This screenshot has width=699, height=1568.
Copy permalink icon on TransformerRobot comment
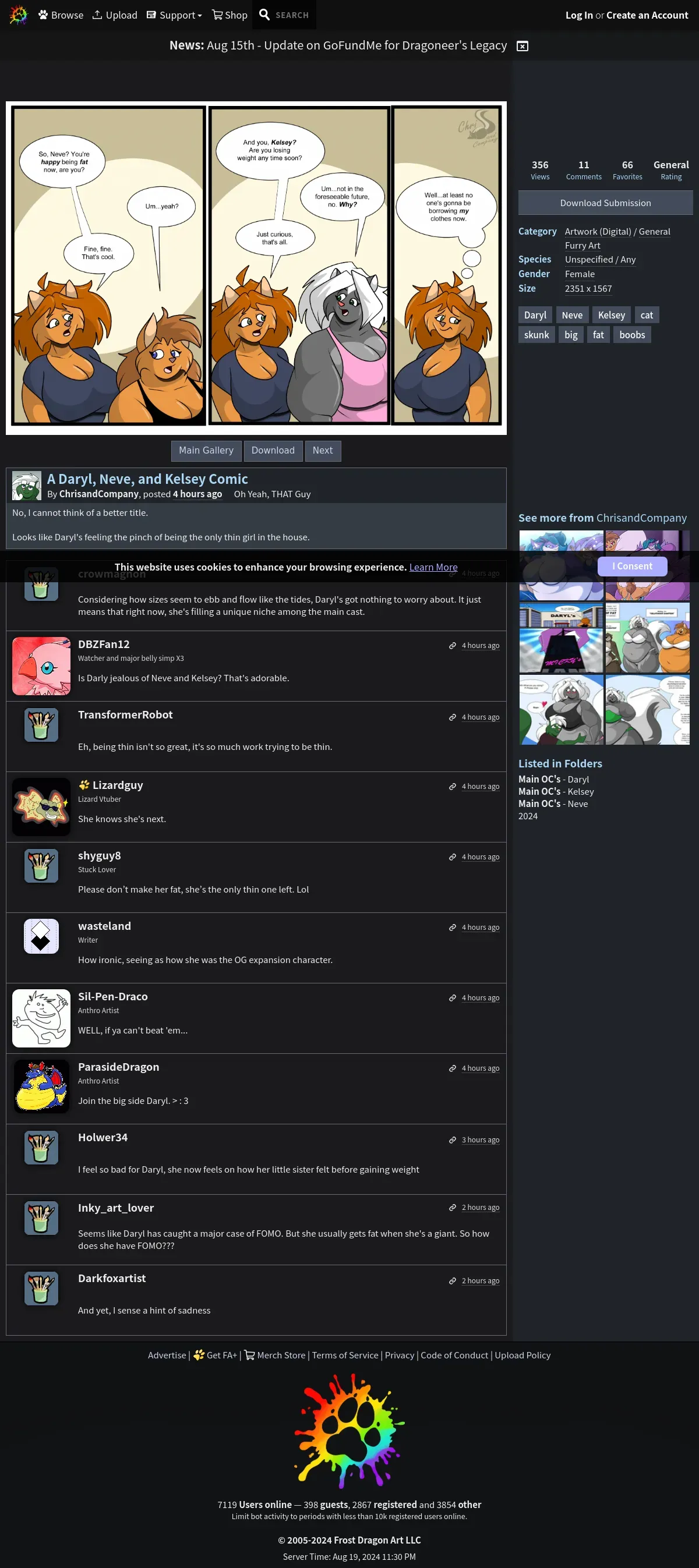pyautogui.click(x=452, y=718)
